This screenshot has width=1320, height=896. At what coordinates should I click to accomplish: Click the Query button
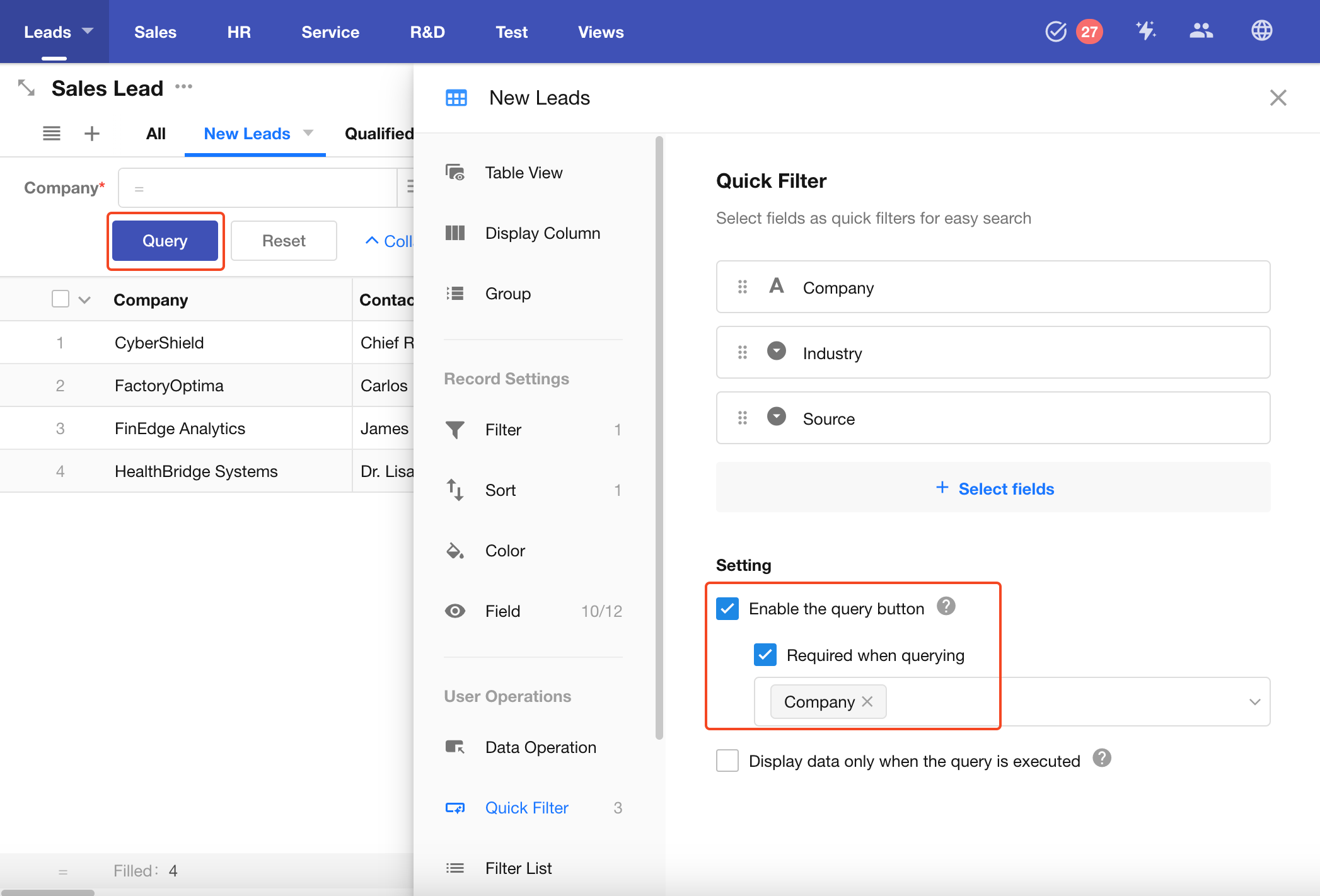165,241
